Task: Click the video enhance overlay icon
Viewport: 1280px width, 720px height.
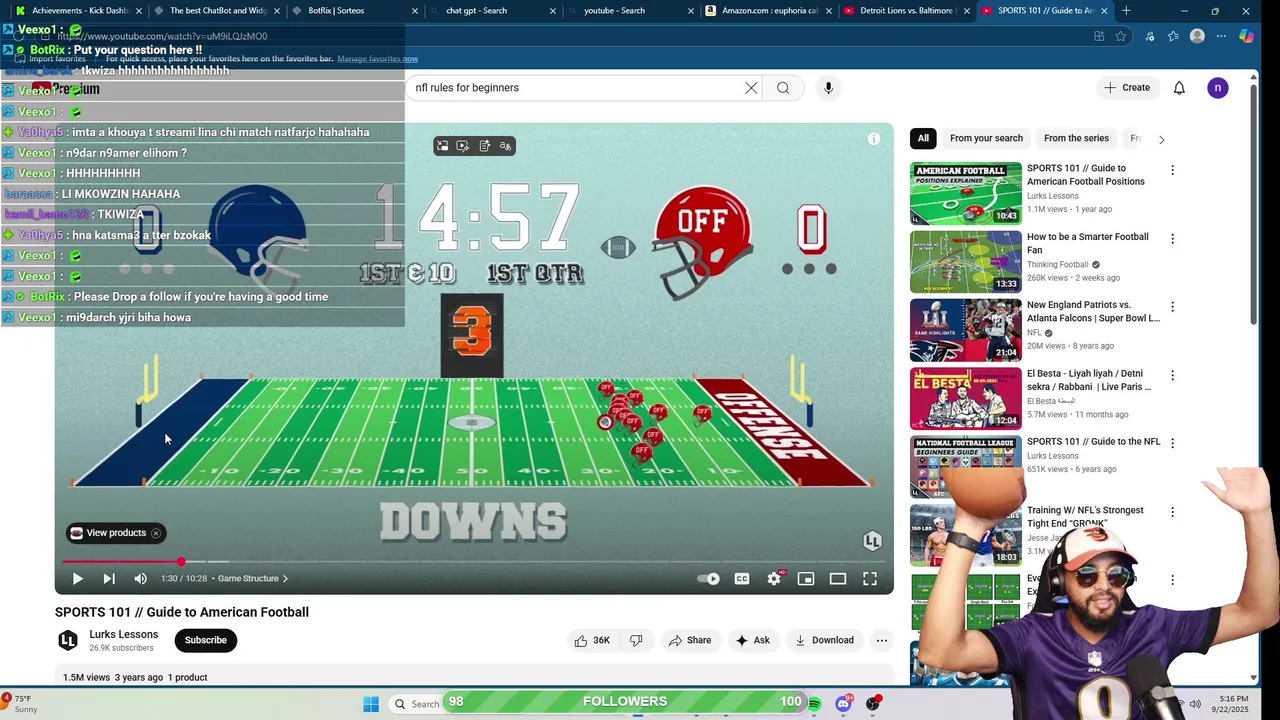Action: [x=463, y=146]
